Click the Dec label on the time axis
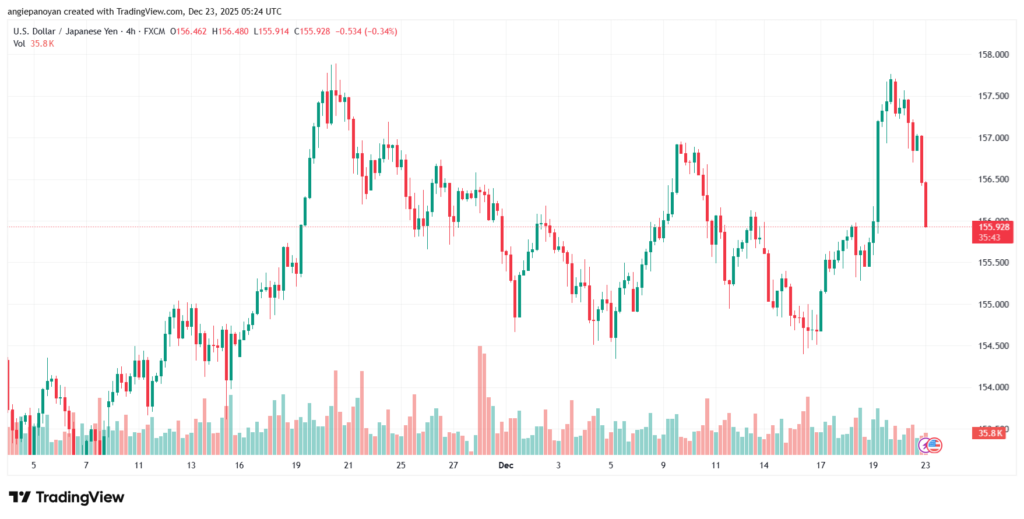Image resolution: width=1024 pixels, height=519 pixels. pyautogui.click(x=504, y=465)
